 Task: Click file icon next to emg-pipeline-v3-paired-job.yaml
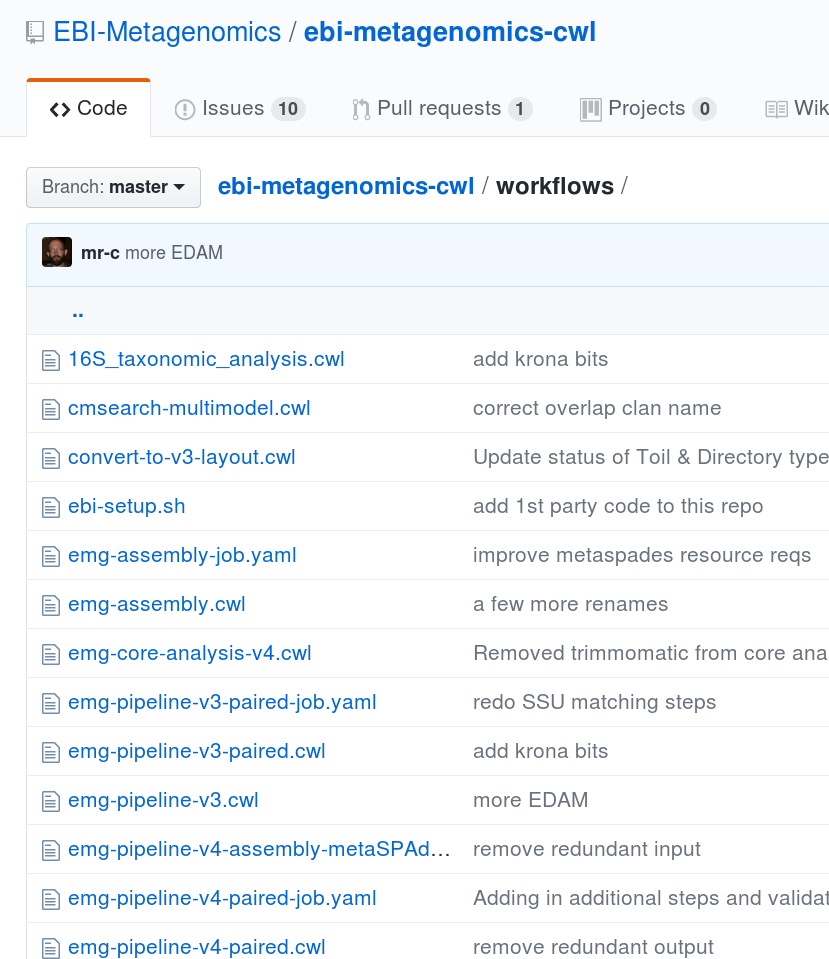(51, 703)
